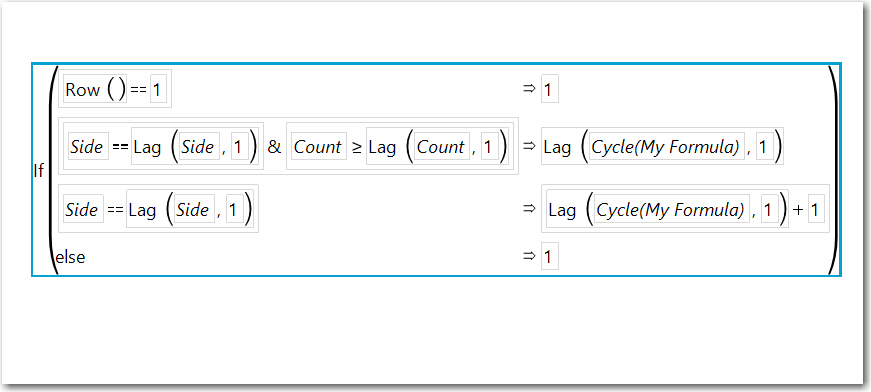Click Side column in third condition
The image size is (871, 392).
82,210
